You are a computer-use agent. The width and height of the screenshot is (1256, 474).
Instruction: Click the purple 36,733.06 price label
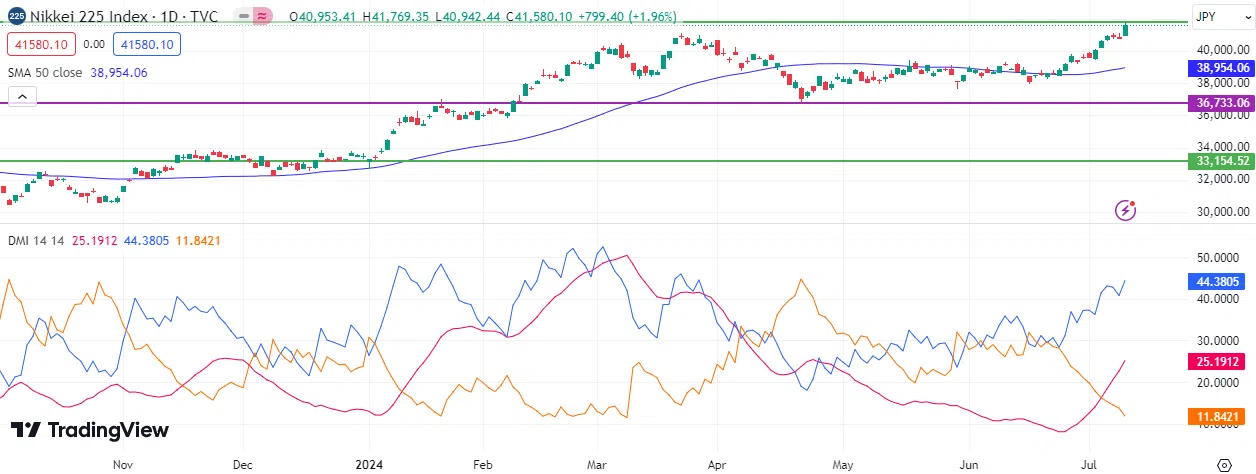coord(1223,103)
